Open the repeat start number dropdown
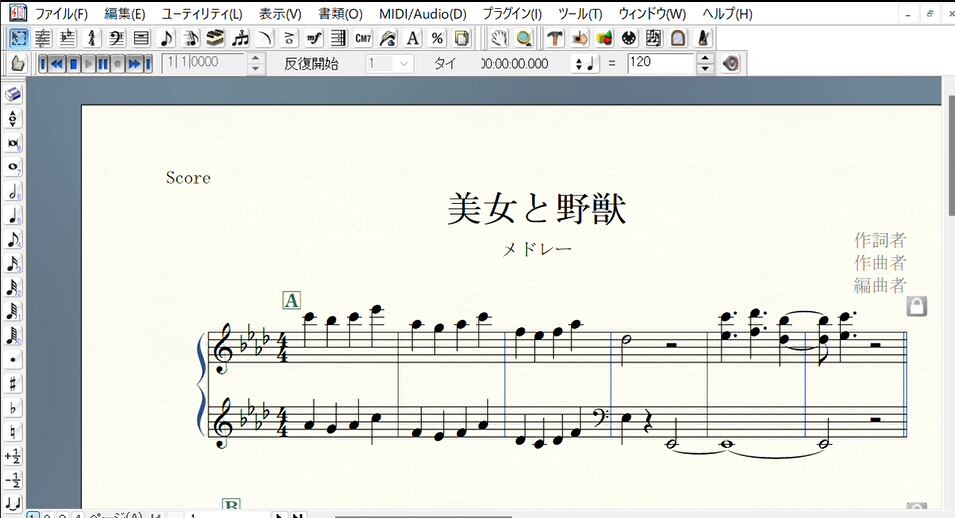Viewport: 955px width, 518px height. [403, 64]
